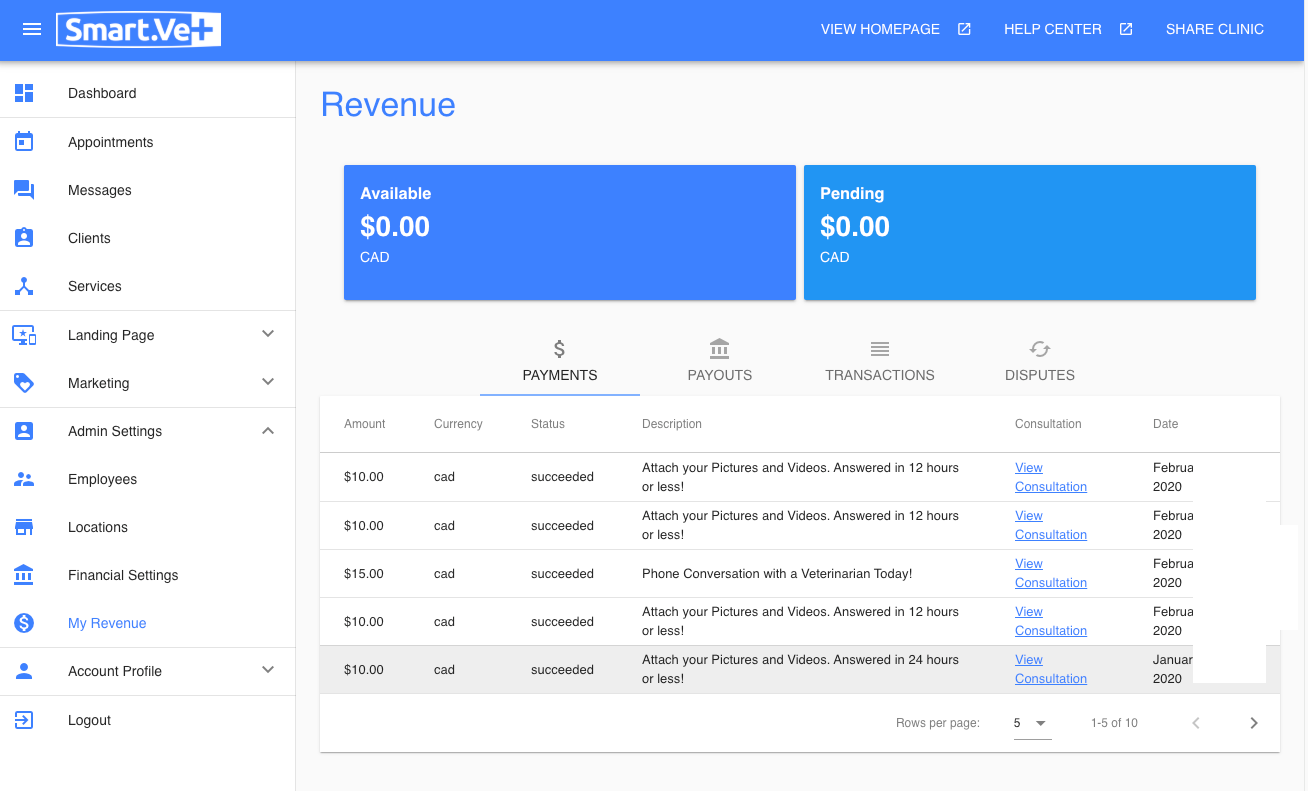Open Locations in Admin Settings
The height and width of the screenshot is (791, 1308).
click(x=147, y=527)
